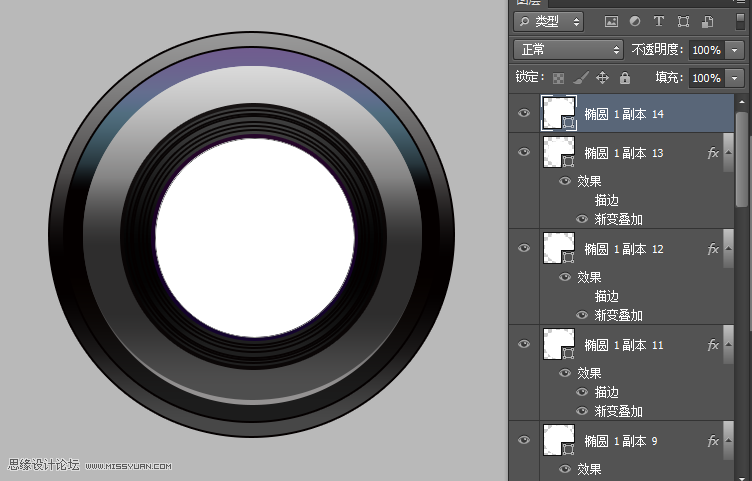752x481 pixels.
Task: Select layer name 椭圆 1 副本 13
Action: pos(624,153)
